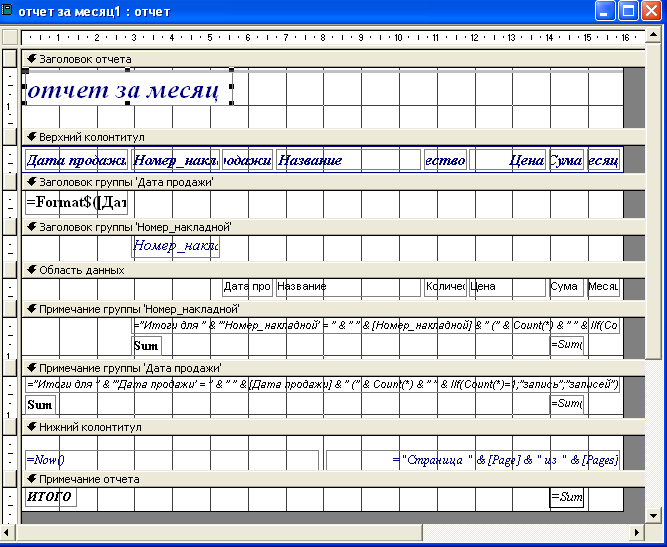
Task: Select the 'Сума' label in page header
Action: 567,160
